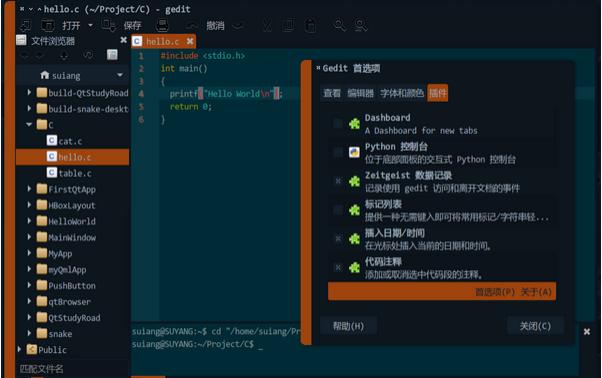Click the redo arrow icon
Image resolution: width=602 pixels, height=378 pixels.
(x=238, y=26)
